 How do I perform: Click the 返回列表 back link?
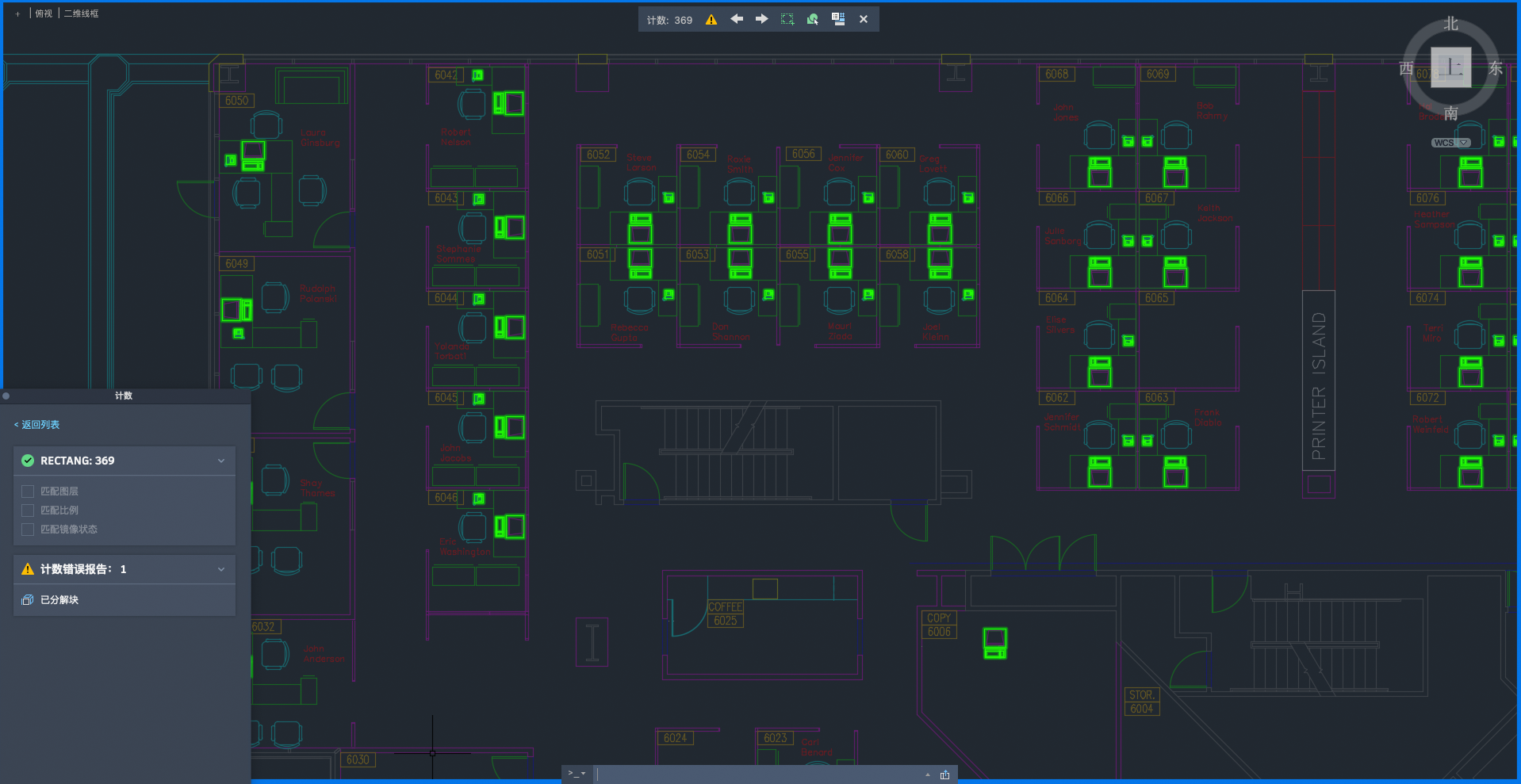pos(36,425)
